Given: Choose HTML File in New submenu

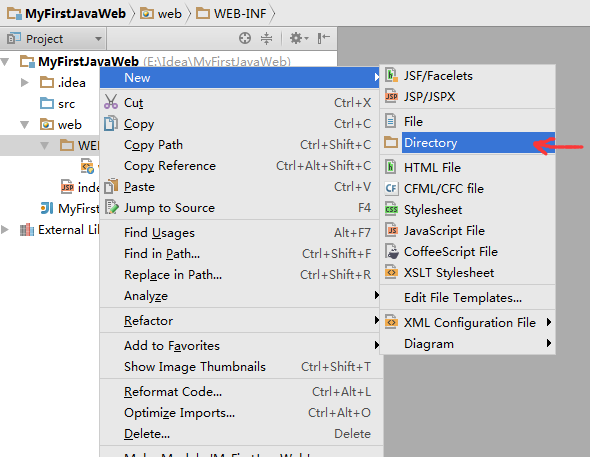Looking at the screenshot, I should [467, 167].
